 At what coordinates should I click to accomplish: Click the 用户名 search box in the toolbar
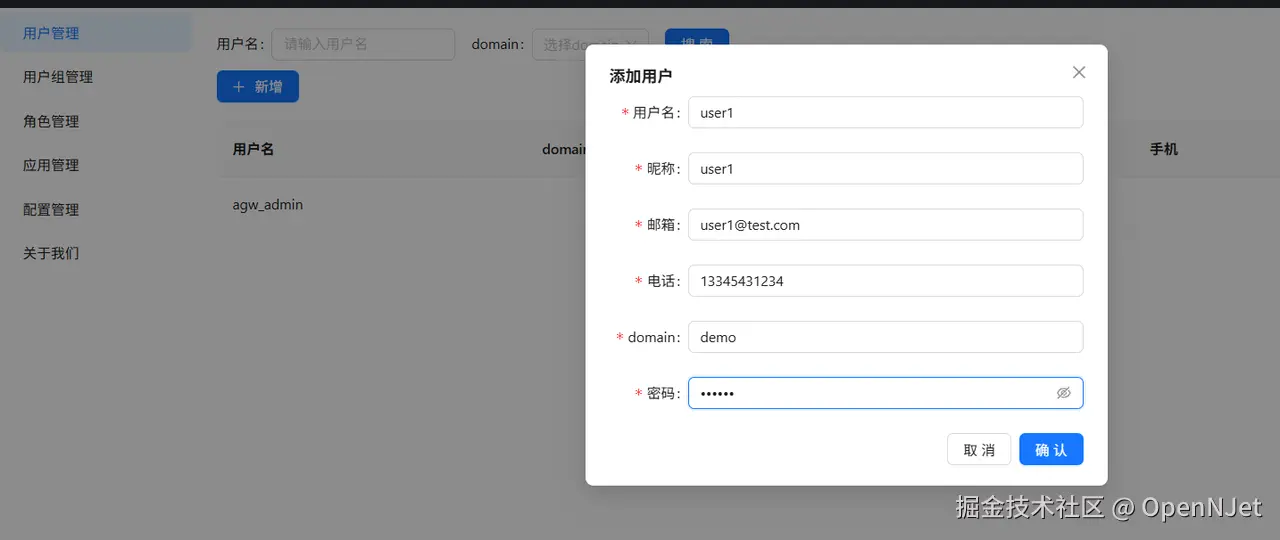(363, 44)
